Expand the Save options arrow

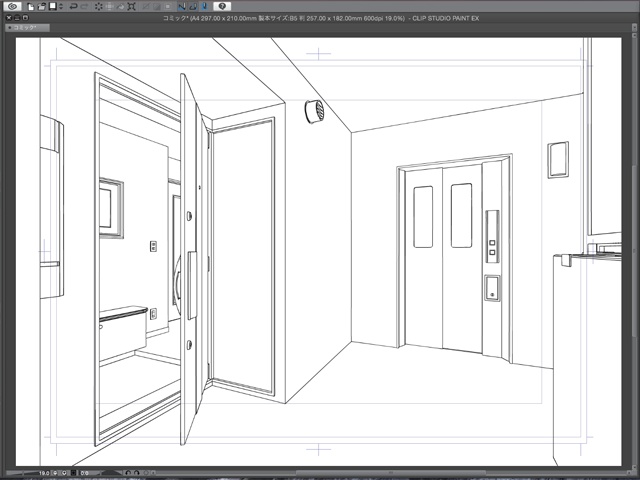(x=61, y=7)
